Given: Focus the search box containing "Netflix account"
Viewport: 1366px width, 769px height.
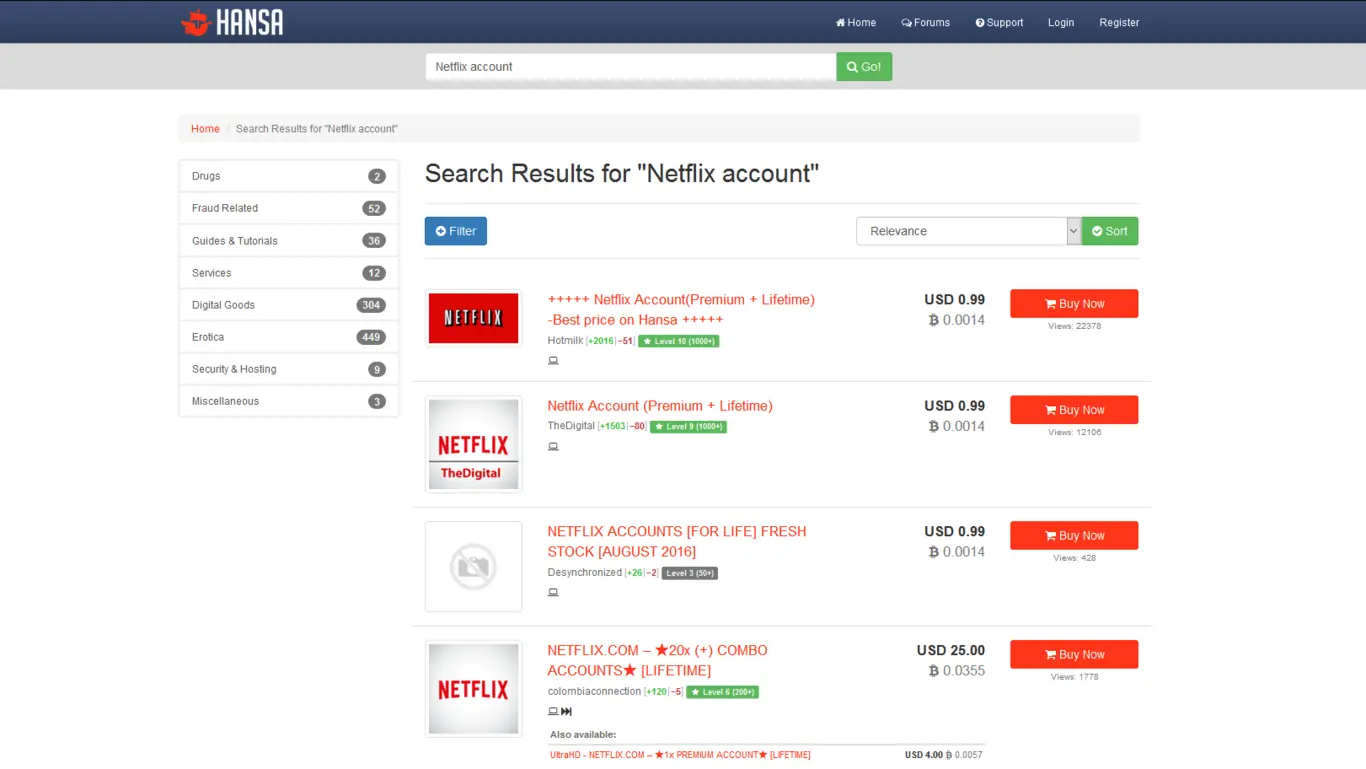Looking at the screenshot, I should pyautogui.click(x=631, y=67).
